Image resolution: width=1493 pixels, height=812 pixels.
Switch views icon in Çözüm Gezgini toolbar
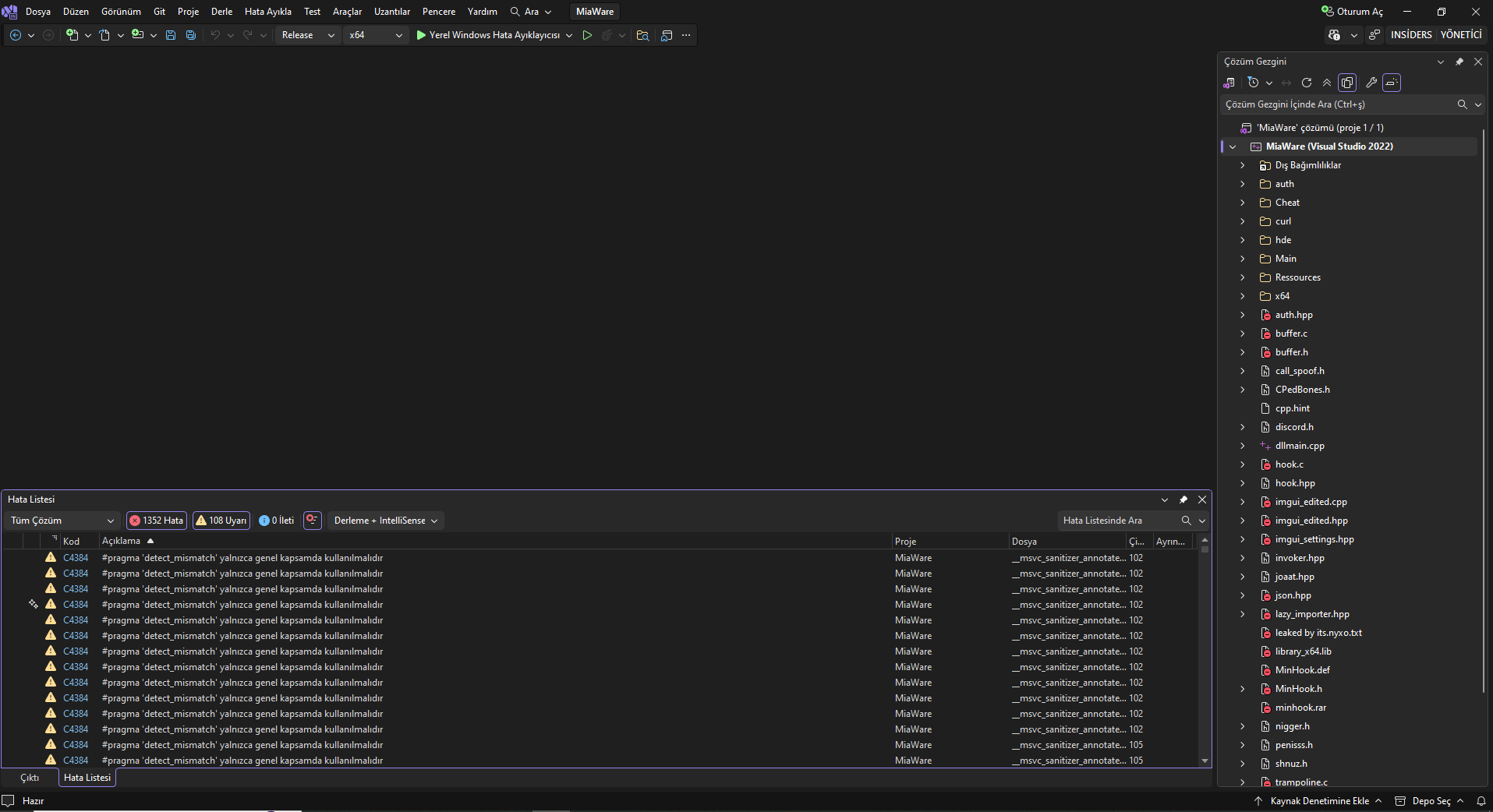(x=1229, y=83)
